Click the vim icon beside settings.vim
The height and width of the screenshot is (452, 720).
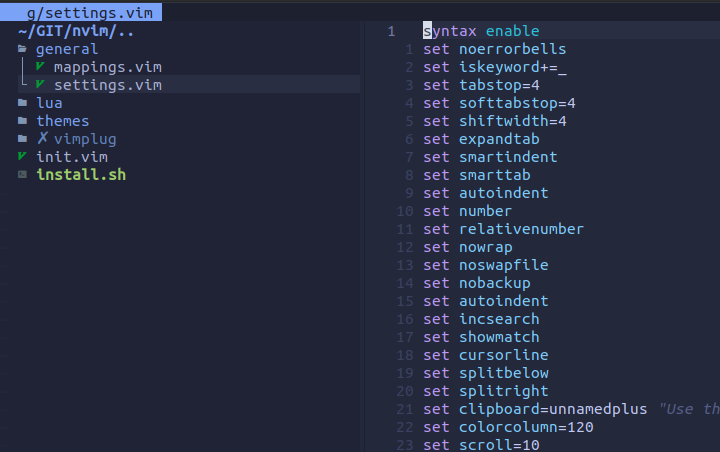40,85
